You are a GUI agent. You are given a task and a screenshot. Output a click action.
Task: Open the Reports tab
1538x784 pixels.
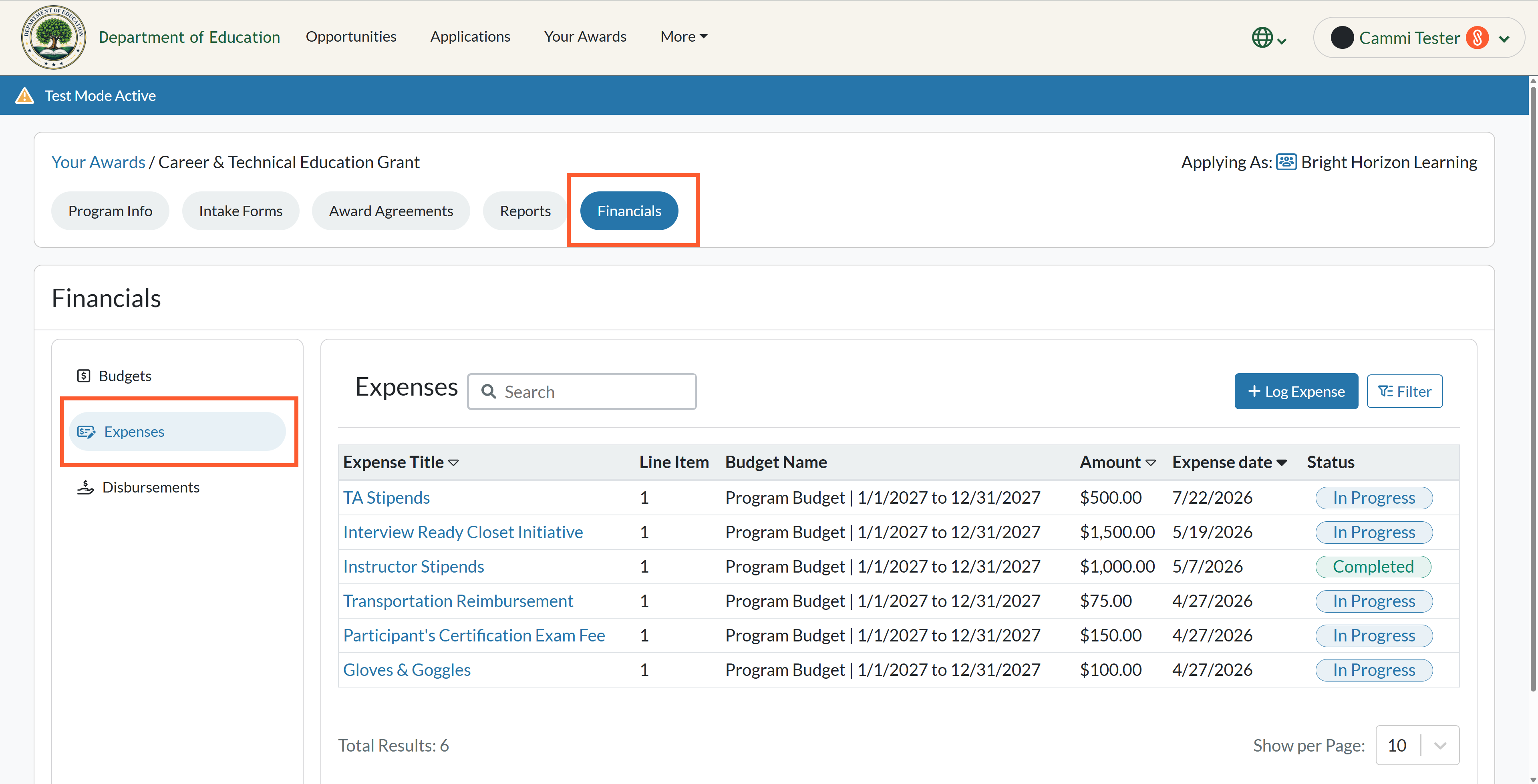(525, 211)
